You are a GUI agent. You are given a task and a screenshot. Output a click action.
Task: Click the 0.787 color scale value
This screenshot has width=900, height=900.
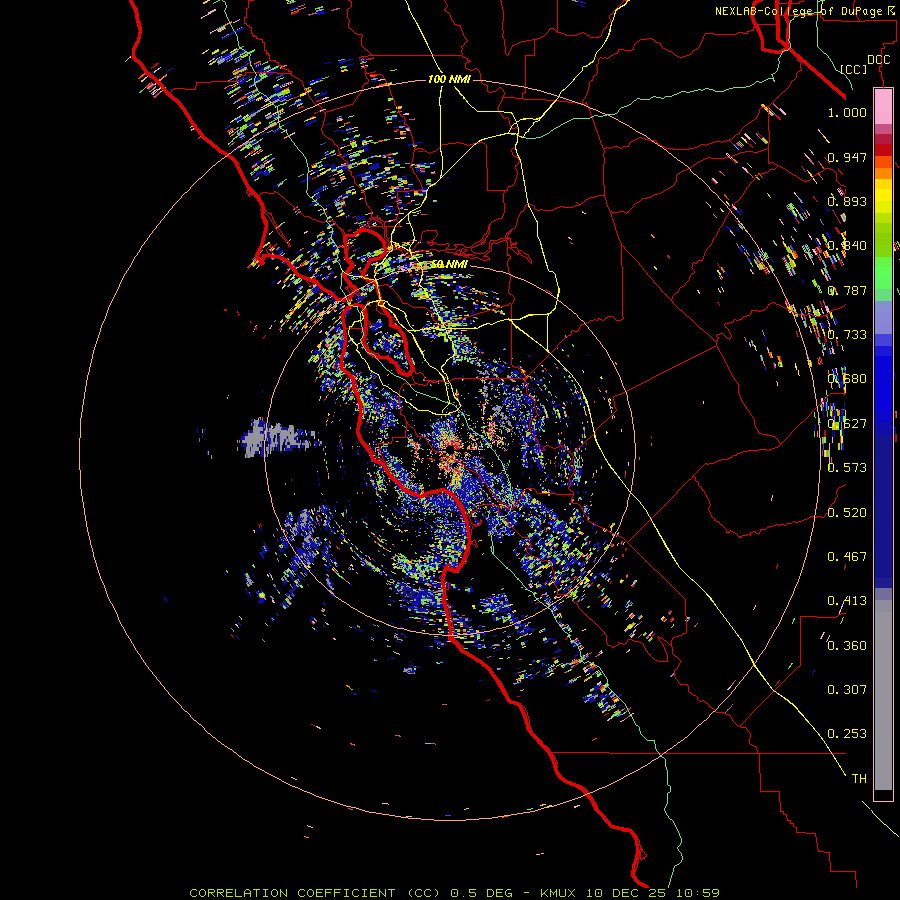coord(847,290)
